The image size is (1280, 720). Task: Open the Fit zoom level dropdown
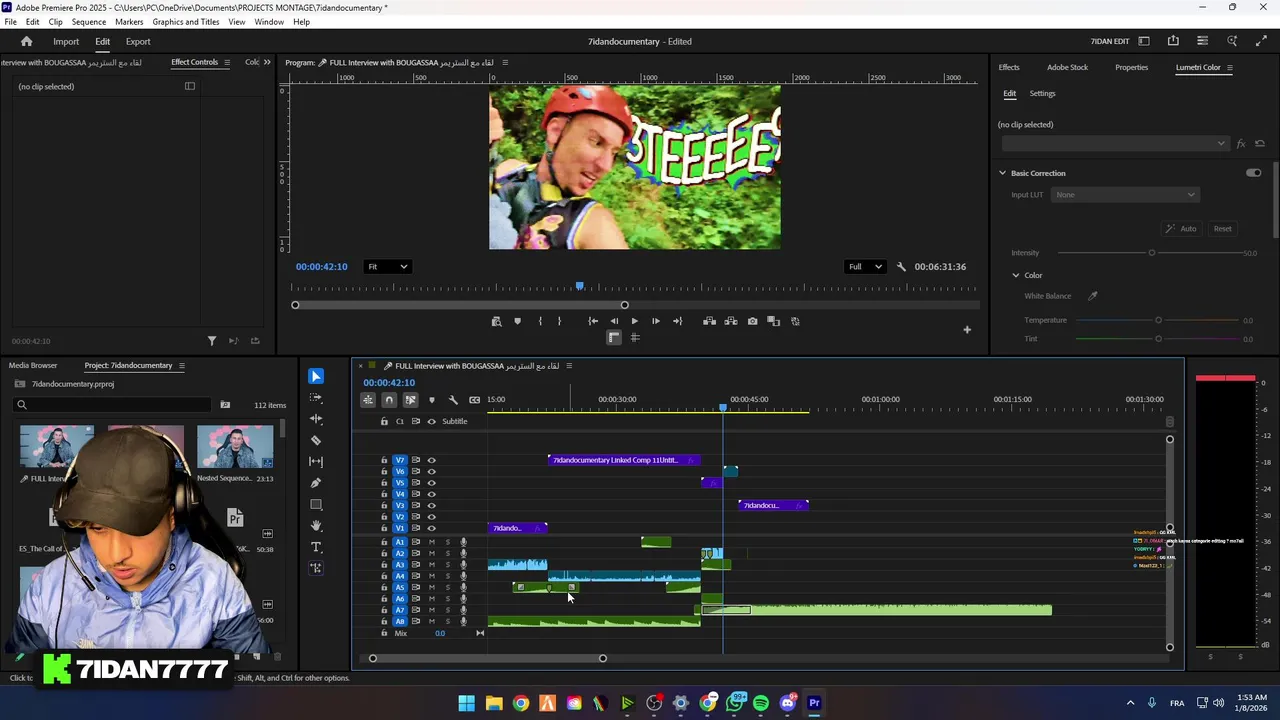(387, 267)
